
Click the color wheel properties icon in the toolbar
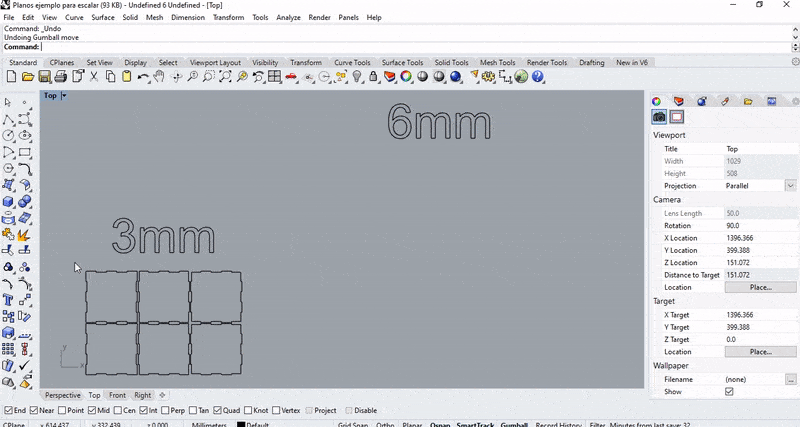pyautogui.click(x=406, y=77)
